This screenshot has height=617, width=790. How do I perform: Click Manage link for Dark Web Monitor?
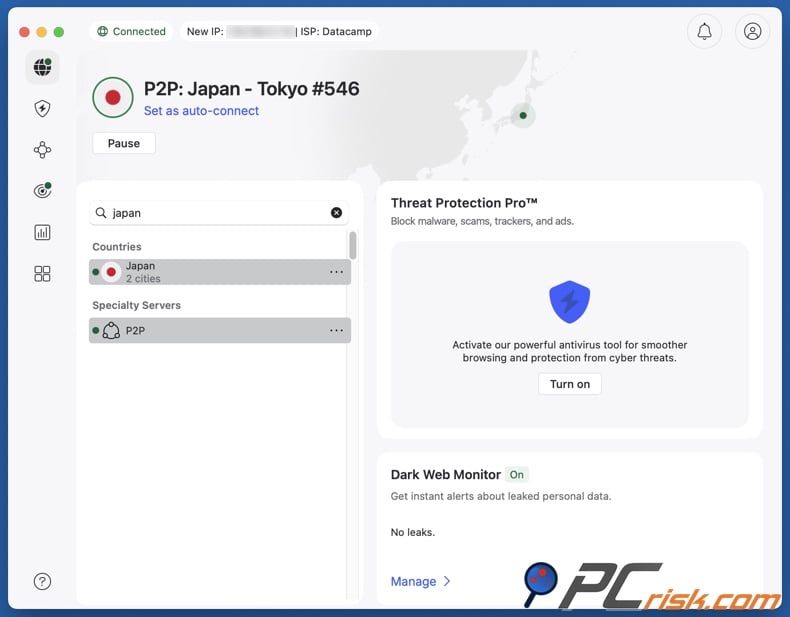click(413, 581)
